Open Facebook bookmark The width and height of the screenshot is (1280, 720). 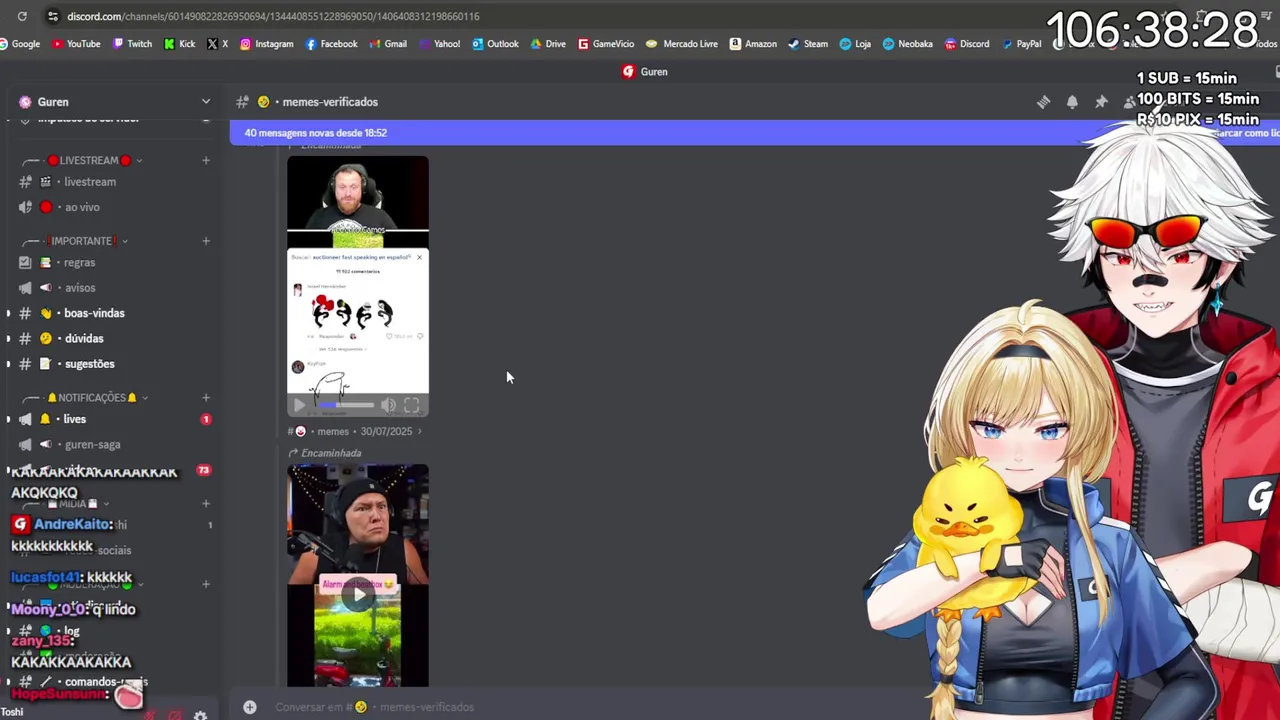[331, 44]
